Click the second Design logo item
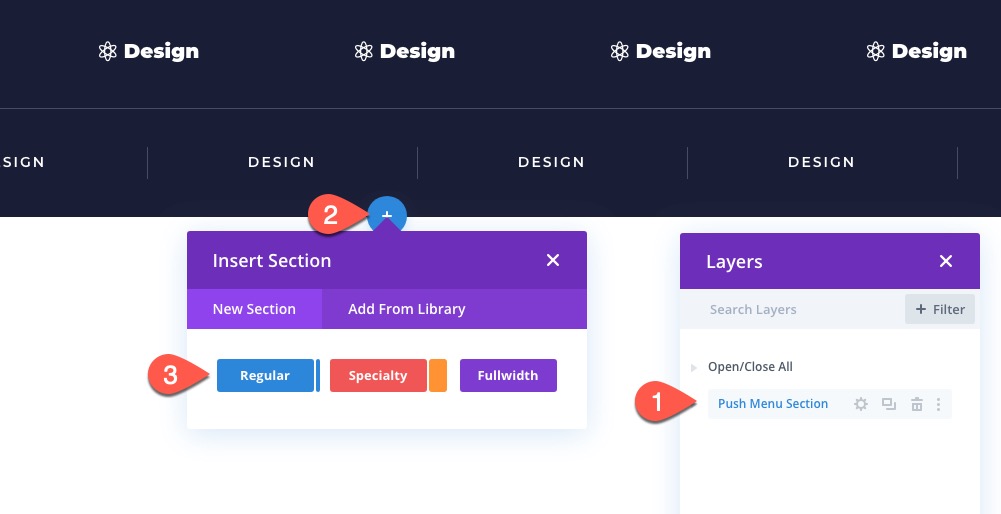The width and height of the screenshot is (1001, 514). (x=405, y=51)
